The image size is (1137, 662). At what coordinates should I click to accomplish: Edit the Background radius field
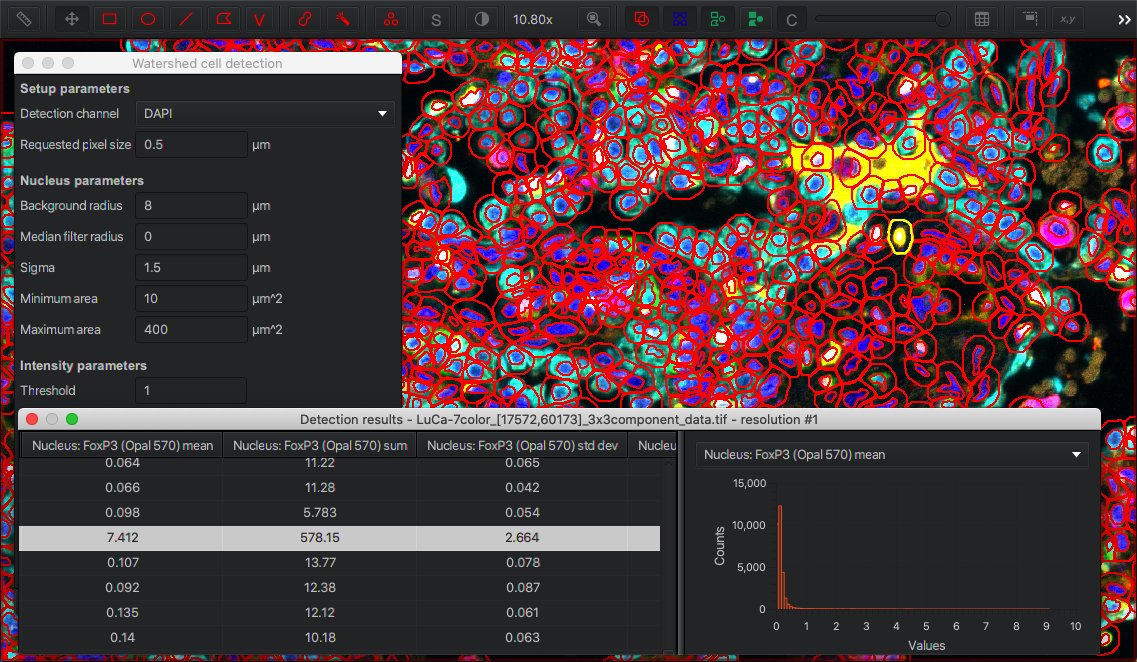191,205
